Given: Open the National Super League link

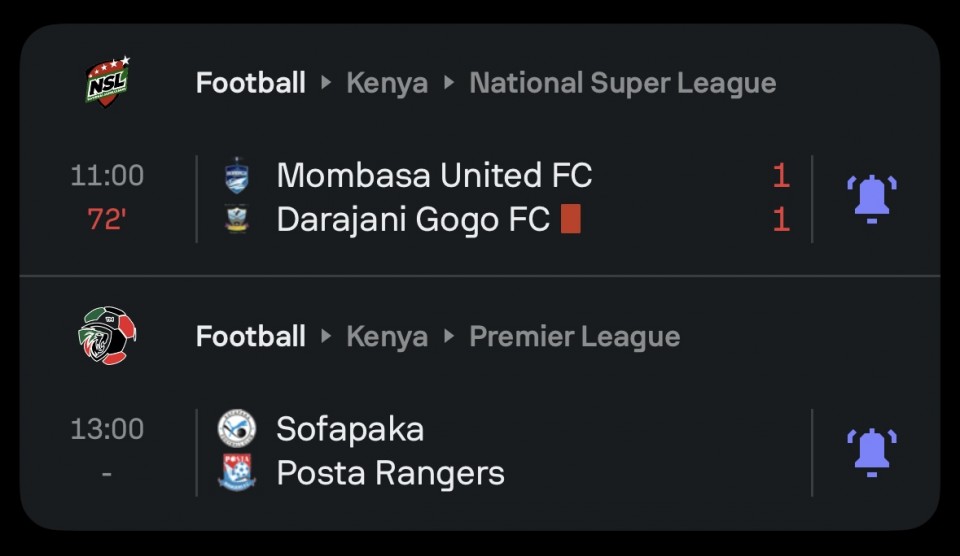Looking at the screenshot, I should coord(622,83).
